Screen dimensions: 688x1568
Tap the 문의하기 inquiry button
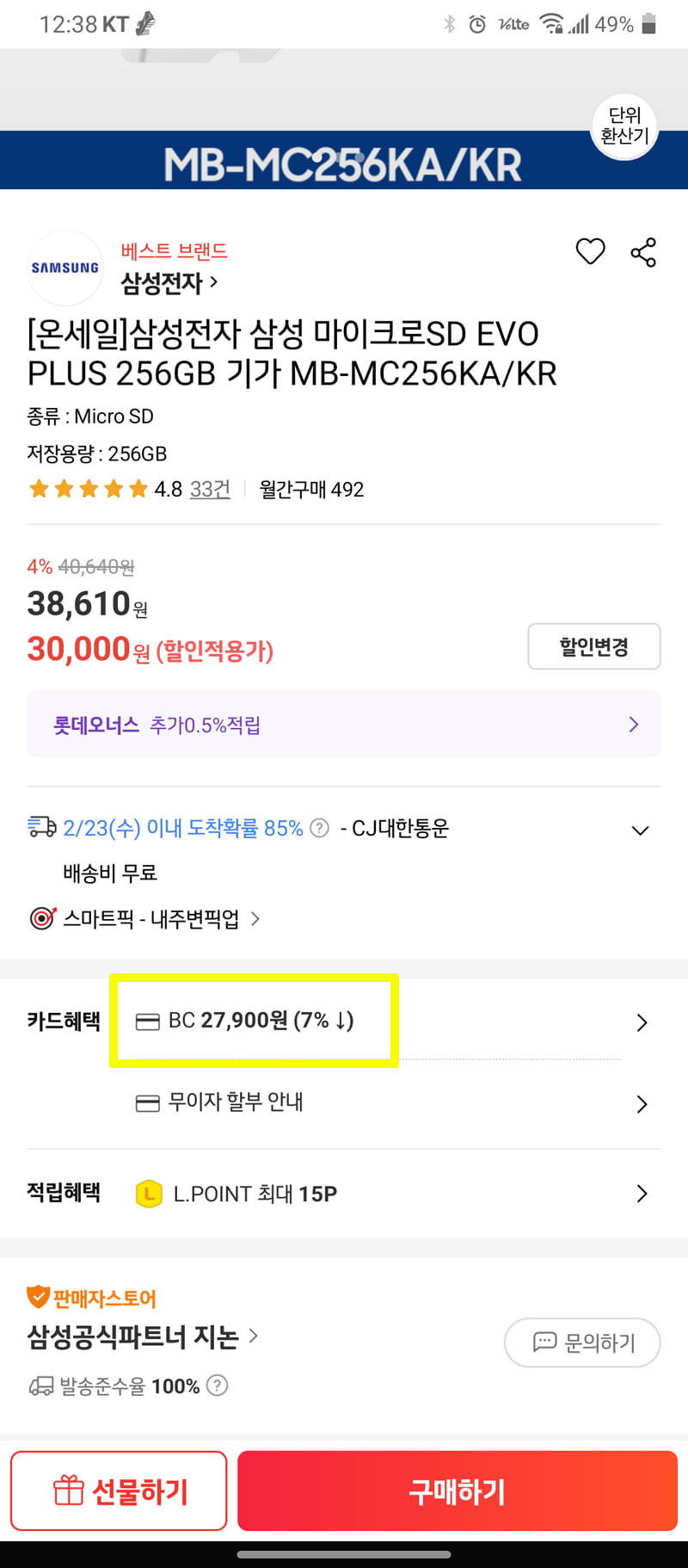coord(582,1343)
